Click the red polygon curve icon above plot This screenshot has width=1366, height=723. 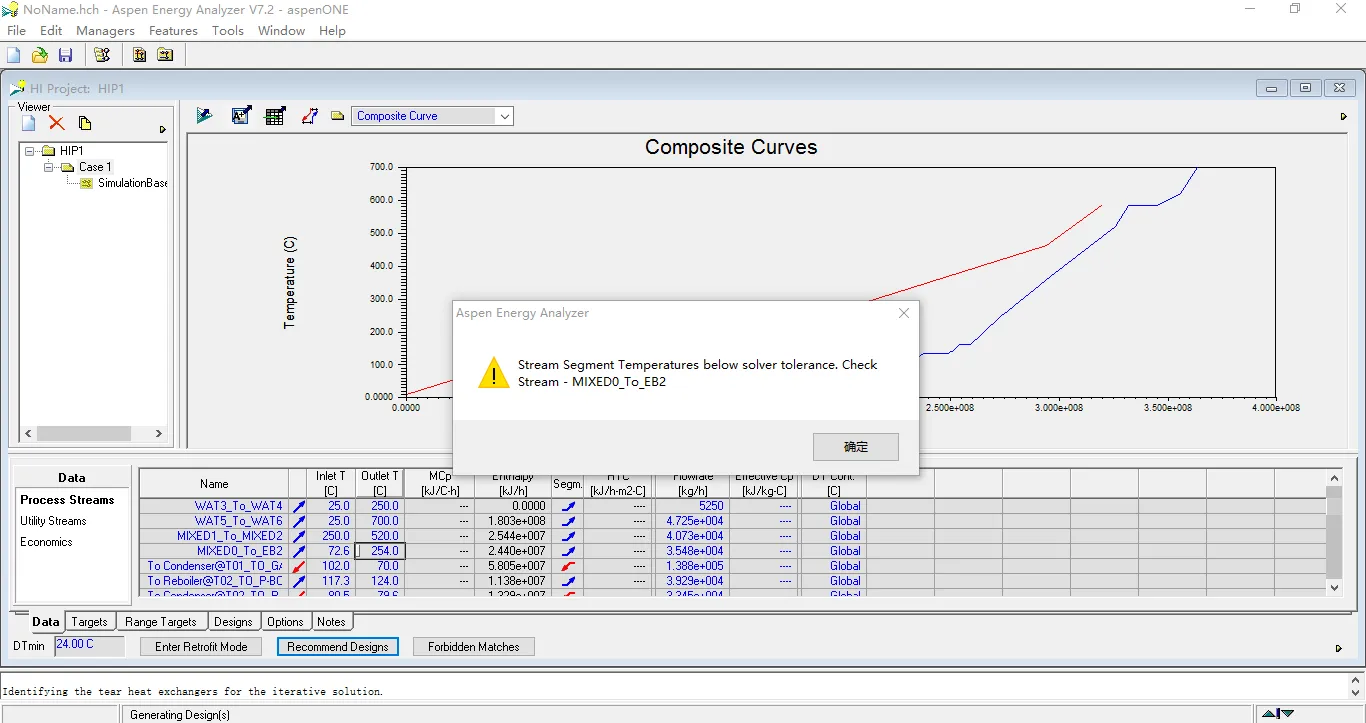point(310,116)
